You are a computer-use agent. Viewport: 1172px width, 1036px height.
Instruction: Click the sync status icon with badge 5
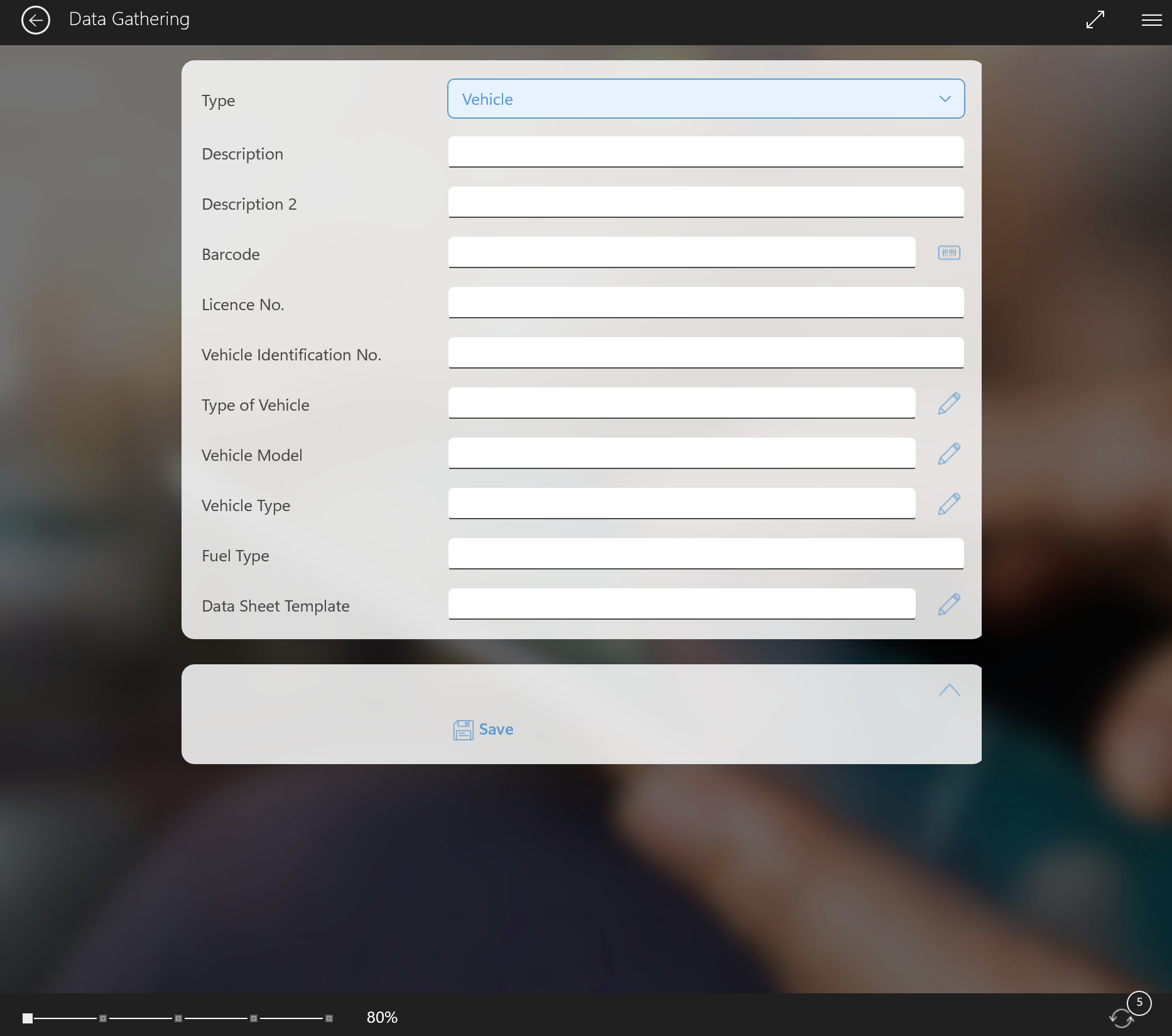pyautogui.click(x=1129, y=1011)
